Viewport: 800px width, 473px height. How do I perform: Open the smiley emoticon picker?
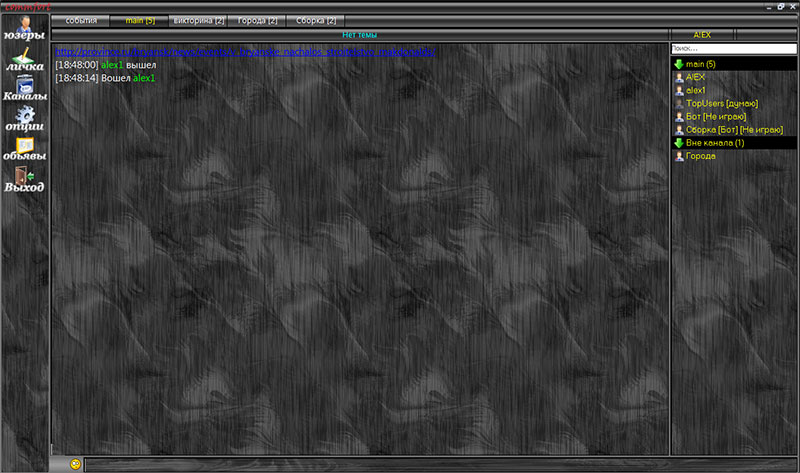[x=75, y=465]
